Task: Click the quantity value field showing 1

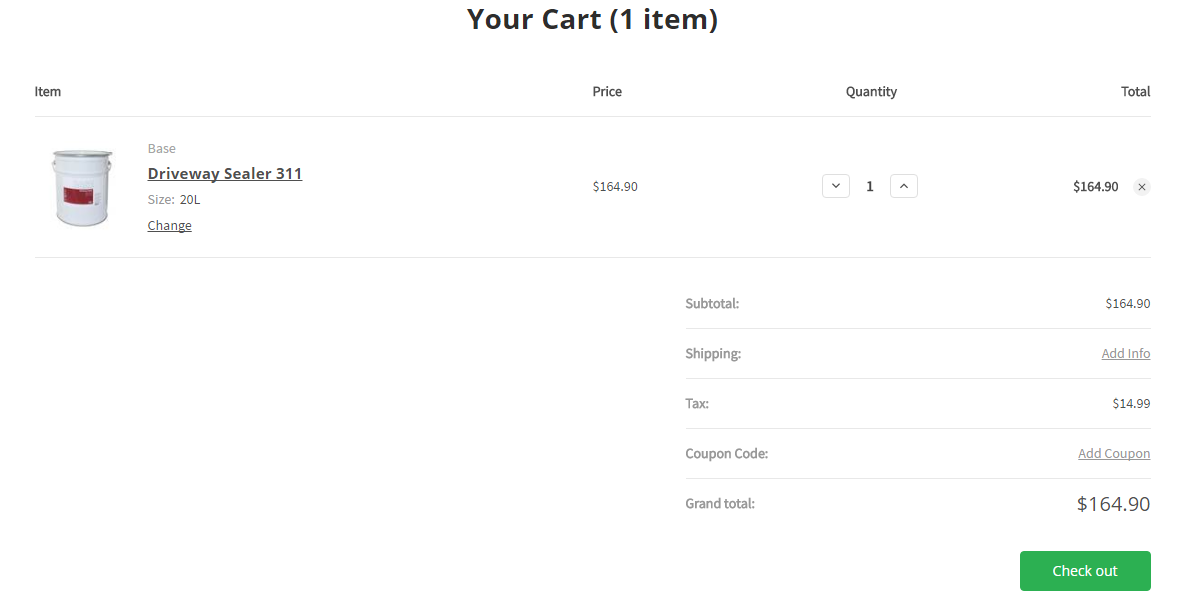Action: tap(870, 187)
